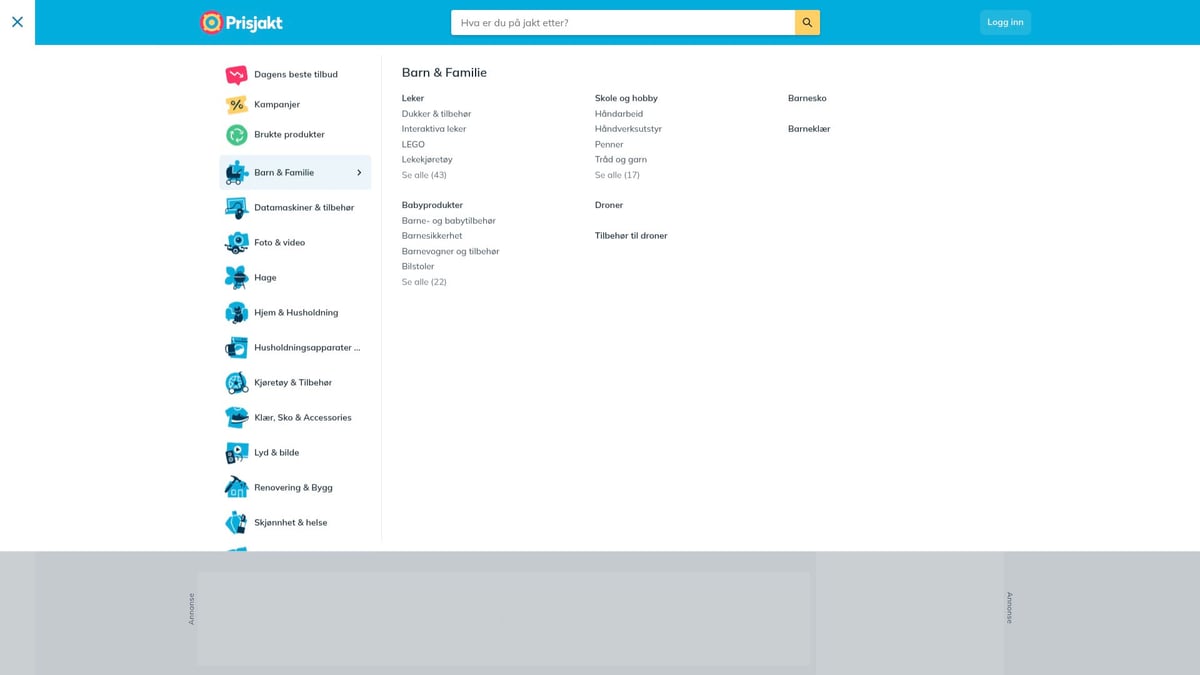Image resolution: width=1200 pixels, height=675 pixels.
Task: Click the Foto & video camera icon
Action: pyautogui.click(x=236, y=242)
